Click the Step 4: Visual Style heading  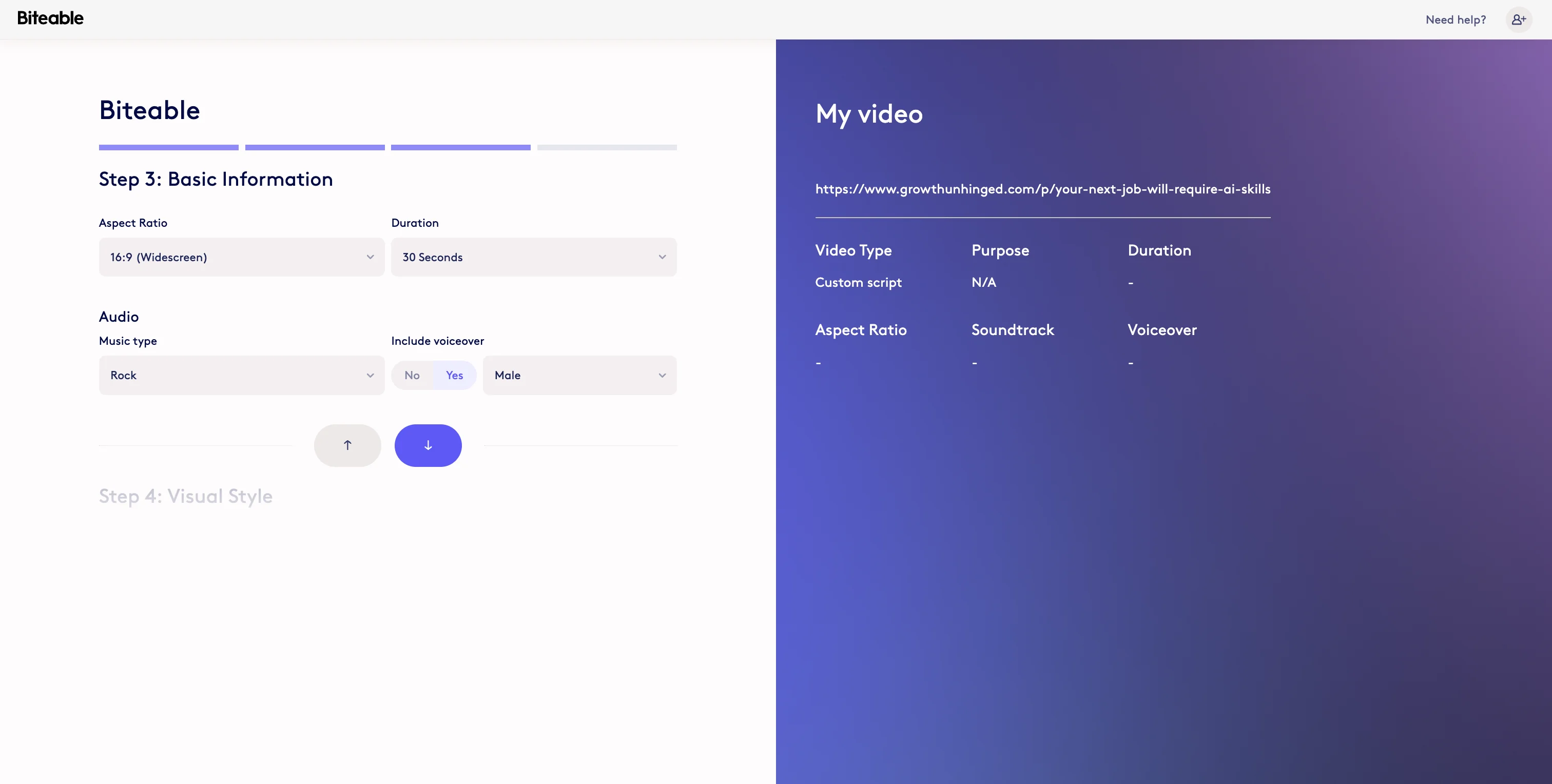186,496
